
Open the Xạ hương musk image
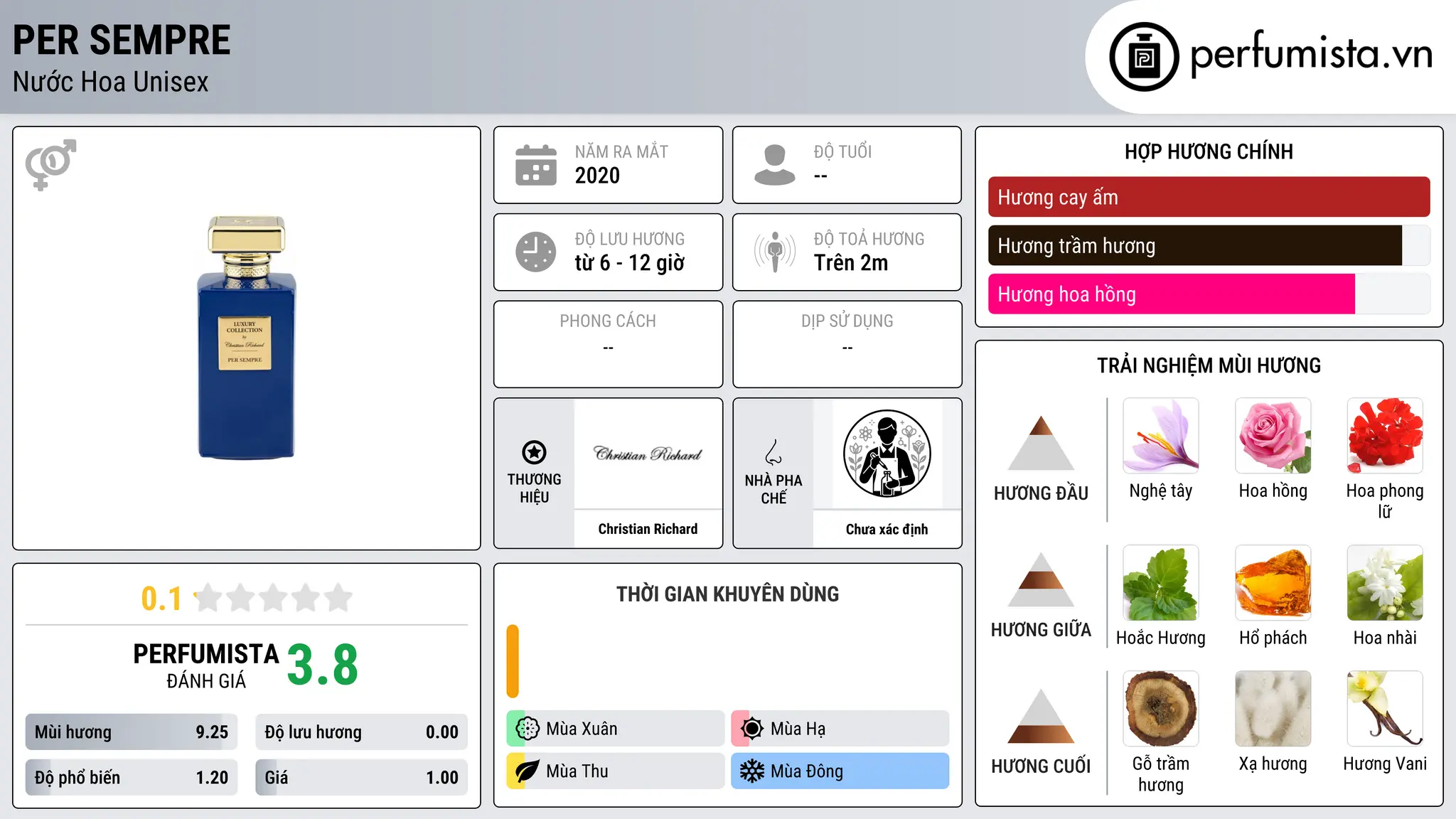pos(1273,709)
